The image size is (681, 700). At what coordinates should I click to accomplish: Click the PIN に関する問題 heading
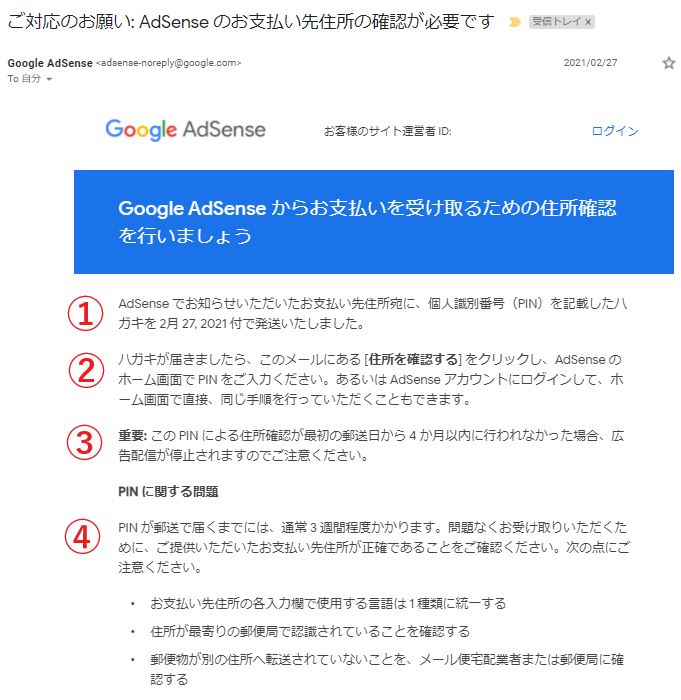[168, 492]
